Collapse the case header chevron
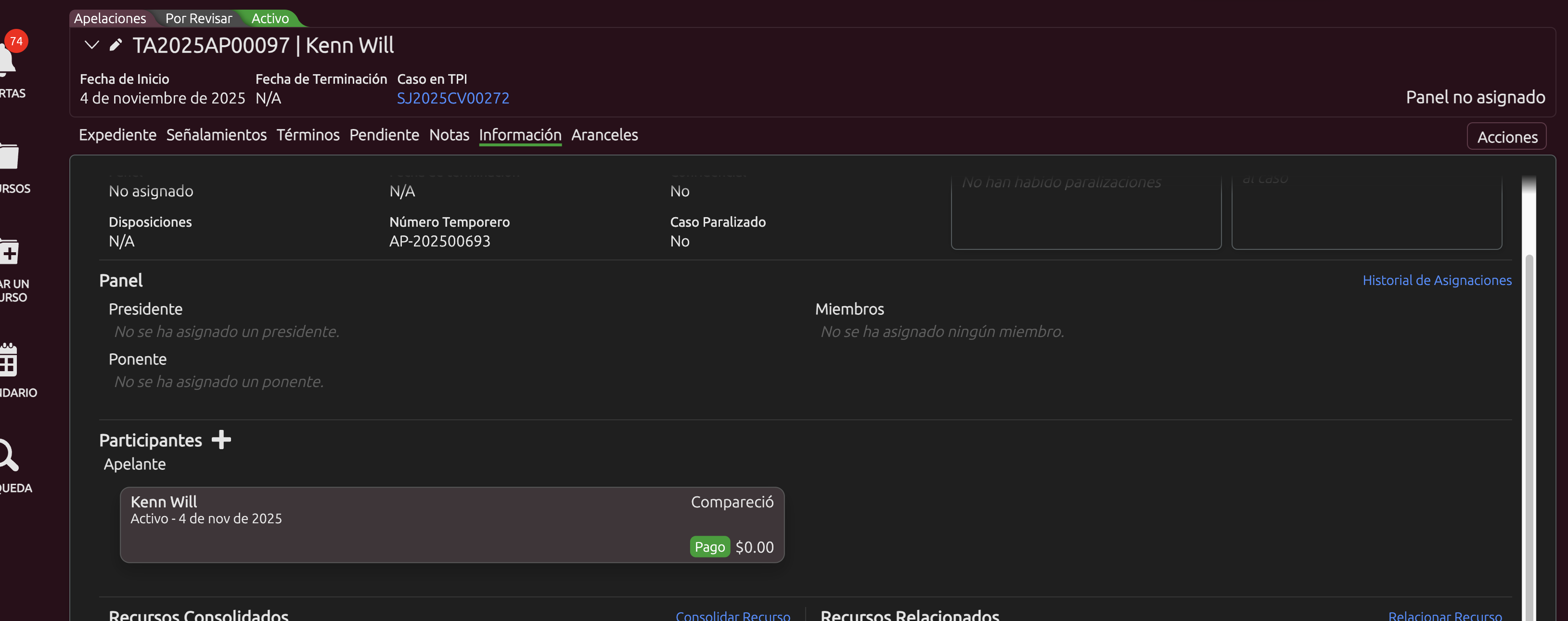This screenshot has height=621, width=1568. coord(92,45)
